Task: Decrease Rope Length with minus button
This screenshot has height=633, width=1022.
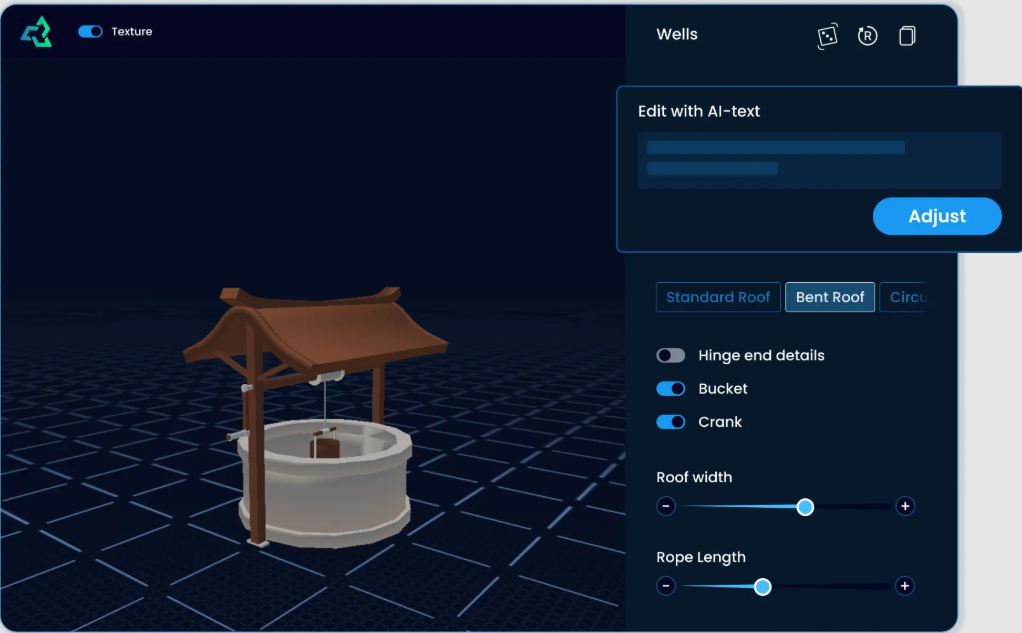Action: 665,586
